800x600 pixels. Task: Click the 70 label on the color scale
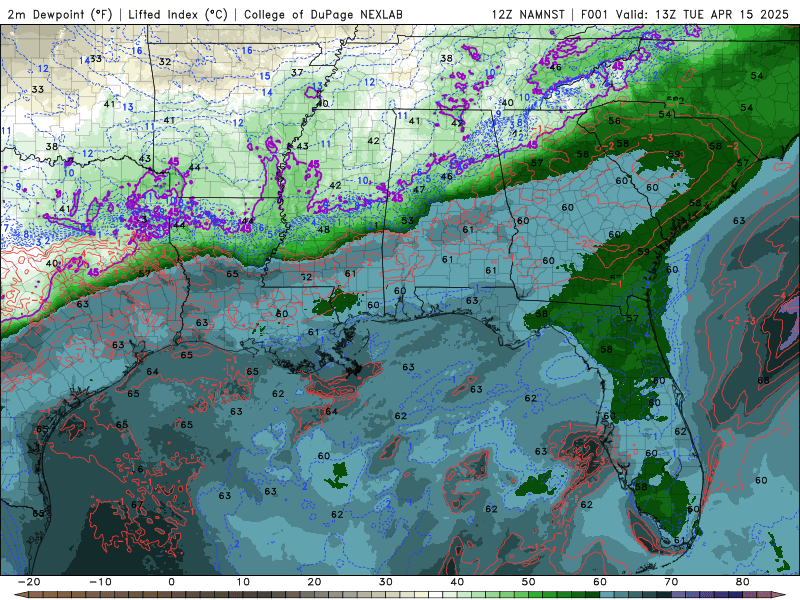pos(671,582)
